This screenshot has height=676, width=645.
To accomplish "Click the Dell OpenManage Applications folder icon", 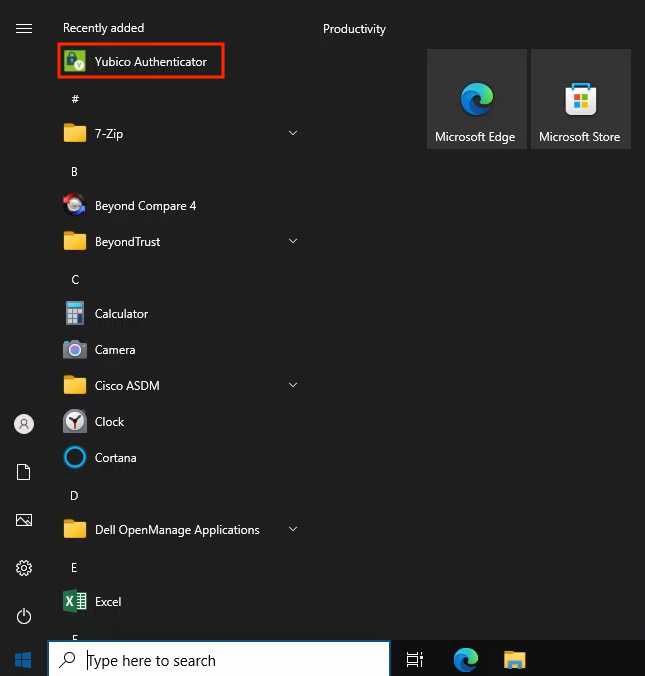I will tap(75, 529).
